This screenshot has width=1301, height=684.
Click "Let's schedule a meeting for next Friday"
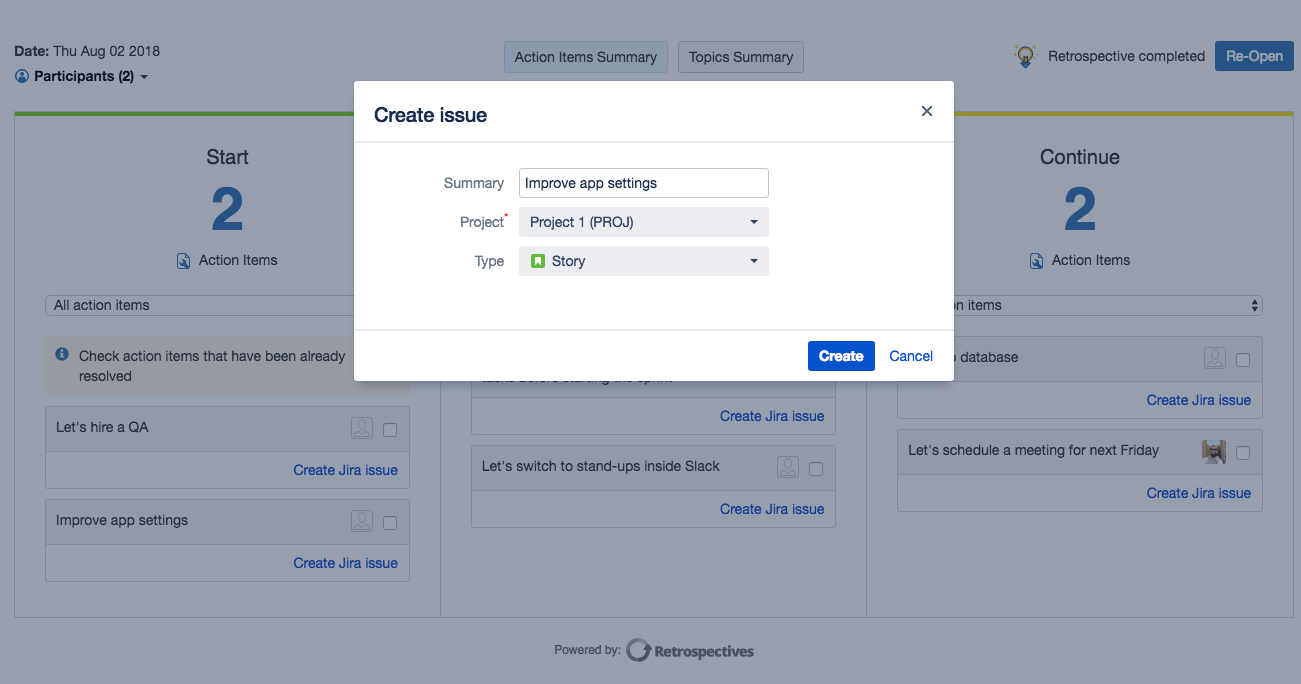click(x=1033, y=450)
